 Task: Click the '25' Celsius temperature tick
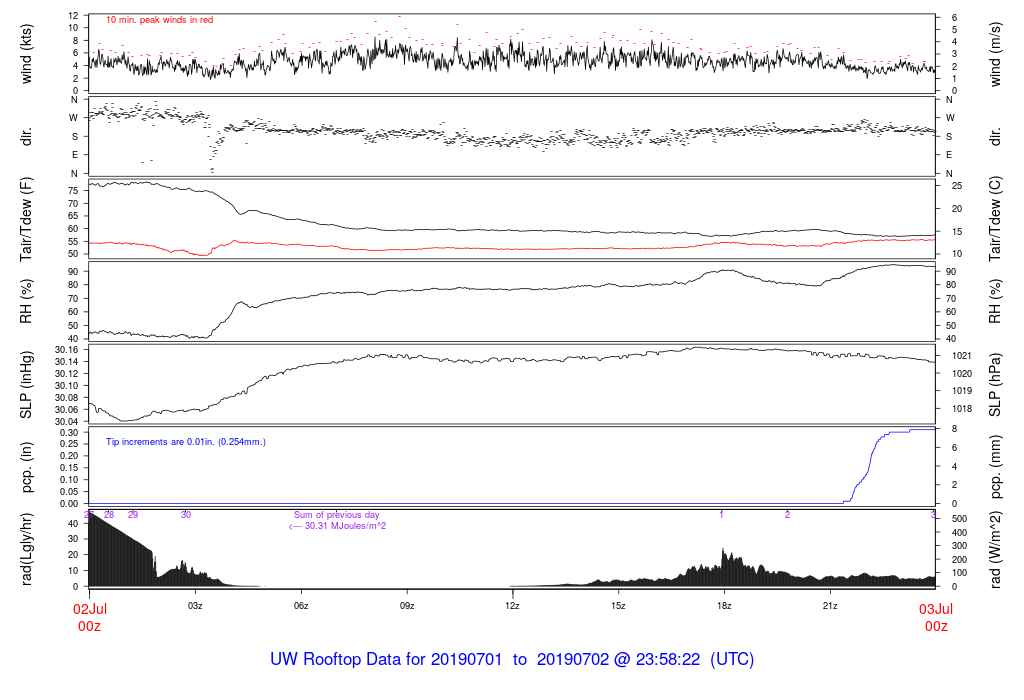[957, 186]
